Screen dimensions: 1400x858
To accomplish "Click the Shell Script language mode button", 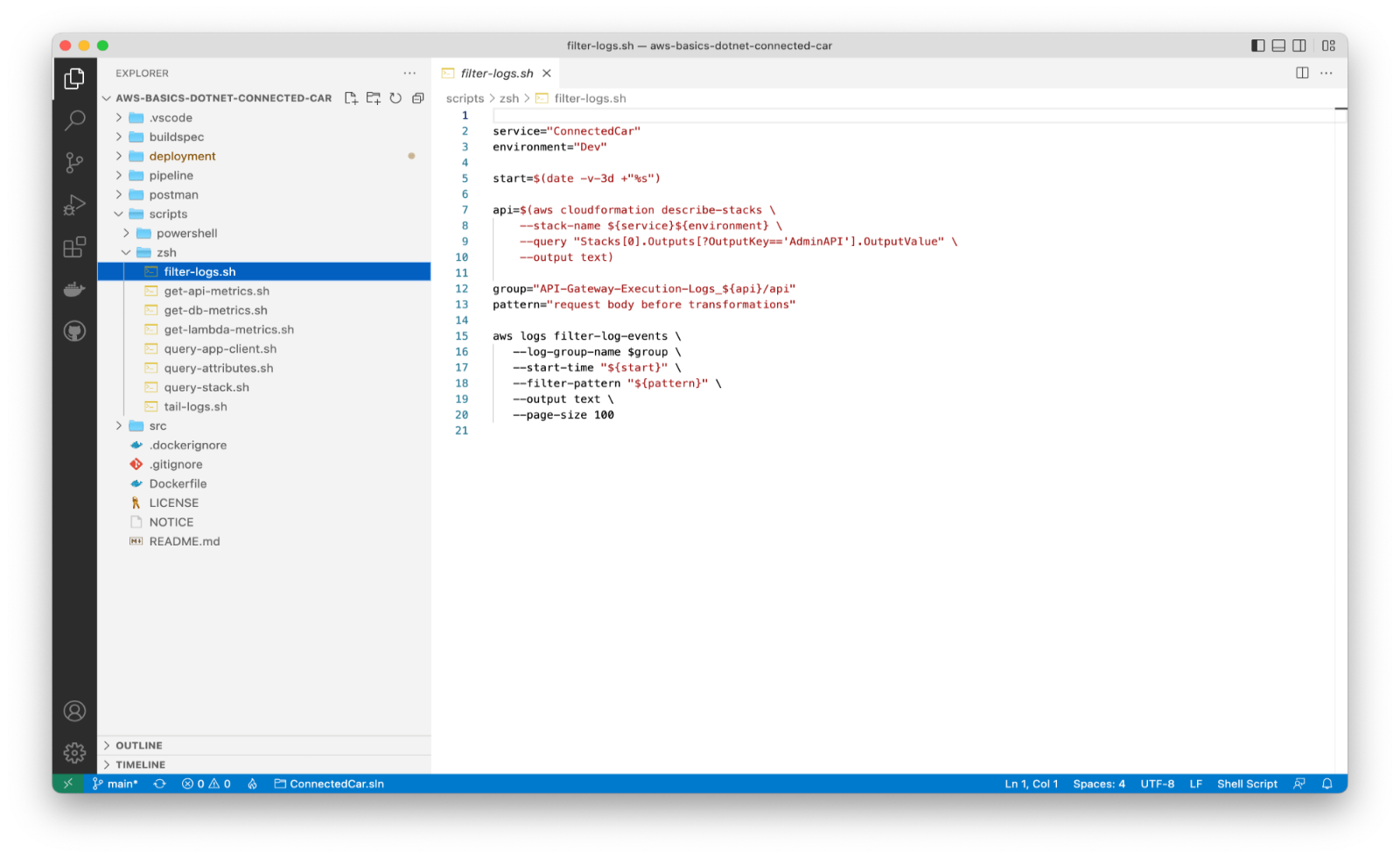I will [x=1246, y=784].
